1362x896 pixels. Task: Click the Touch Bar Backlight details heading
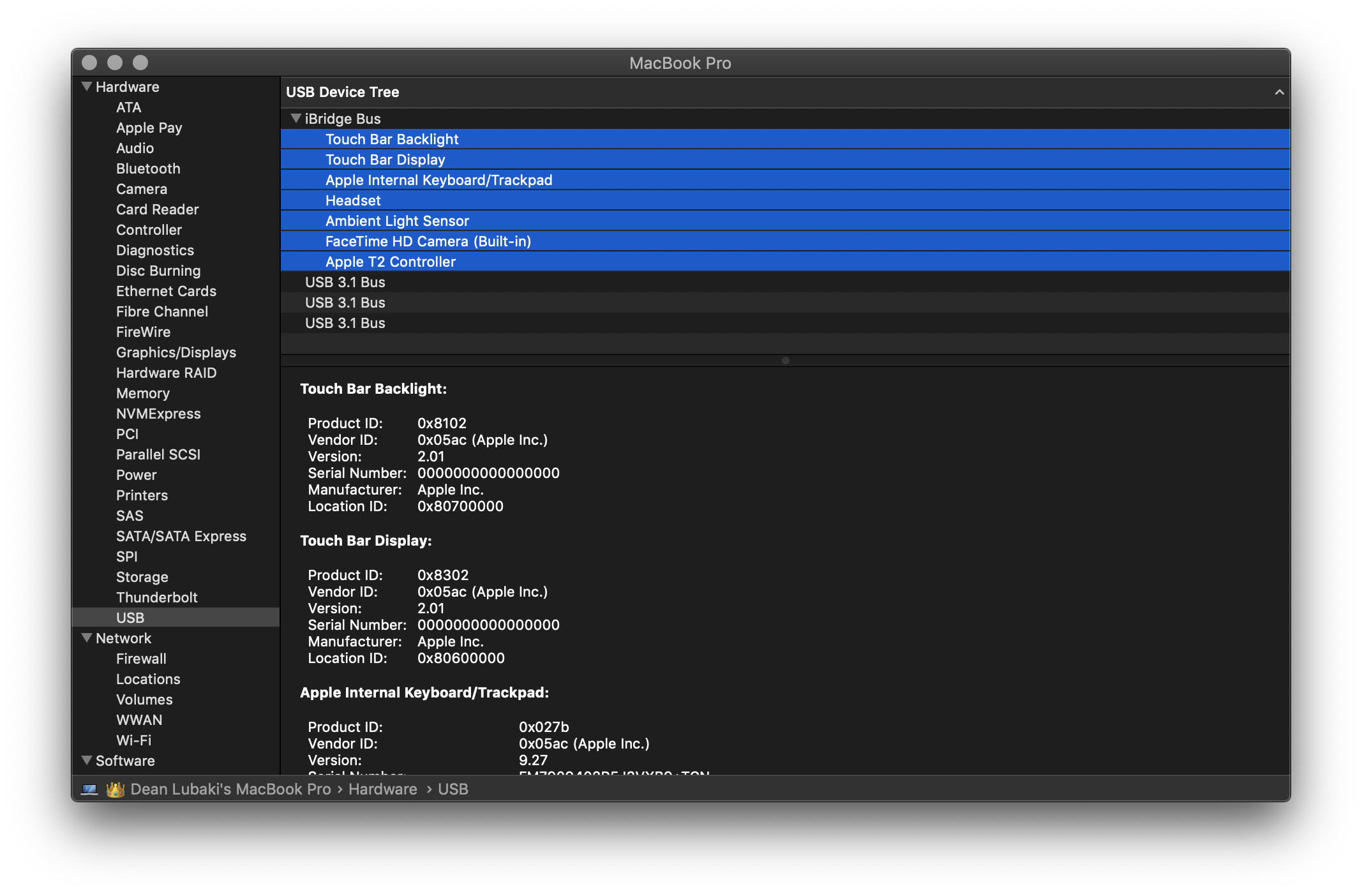tap(373, 389)
